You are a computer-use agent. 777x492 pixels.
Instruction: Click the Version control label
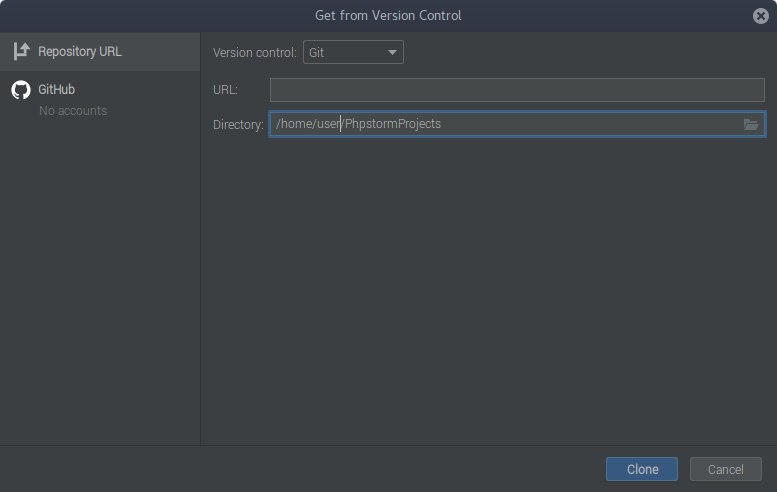pos(255,53)
